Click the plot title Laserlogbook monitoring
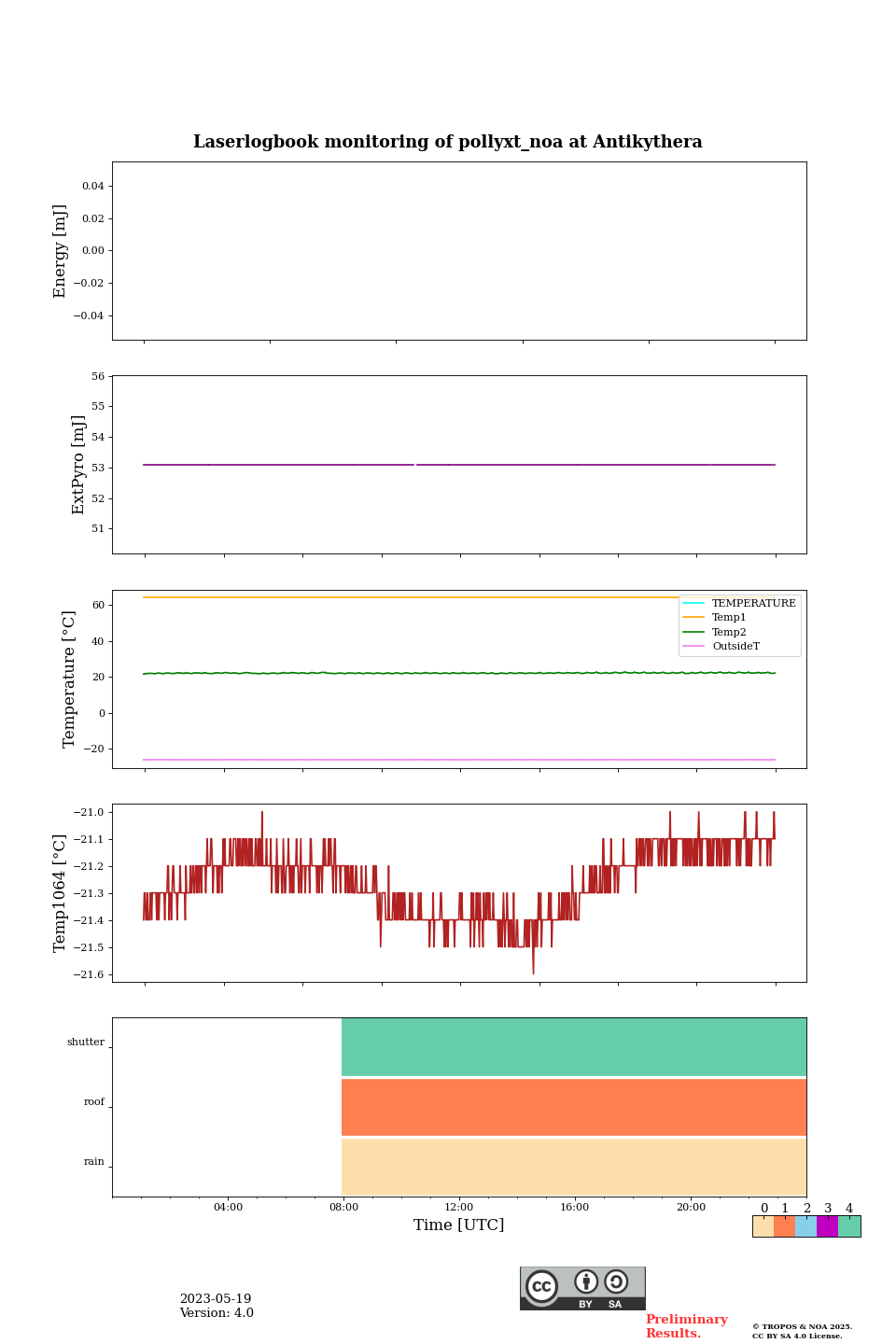 tap(448, 142)
